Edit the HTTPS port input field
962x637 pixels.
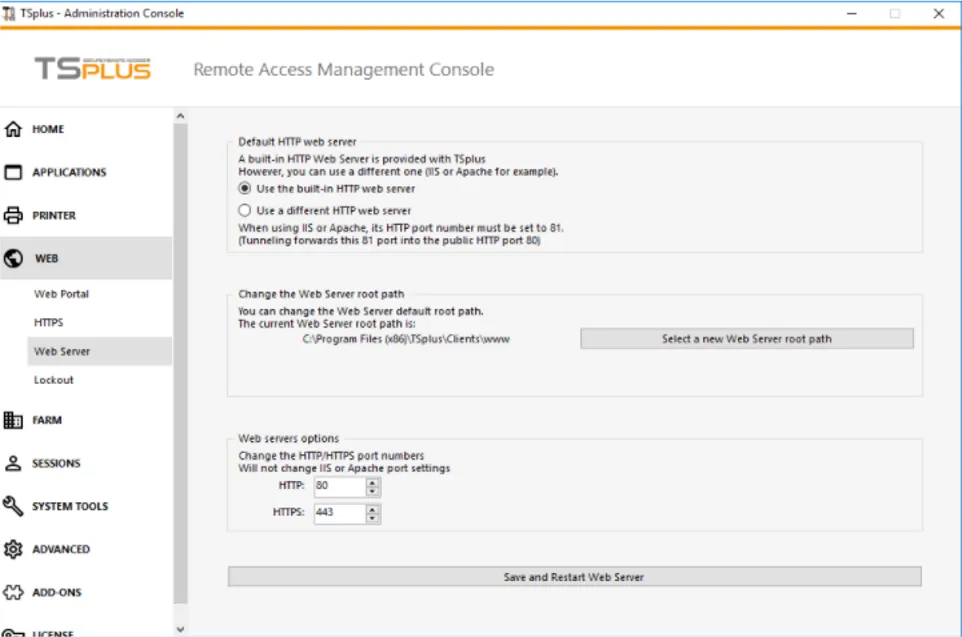[337, 513]
